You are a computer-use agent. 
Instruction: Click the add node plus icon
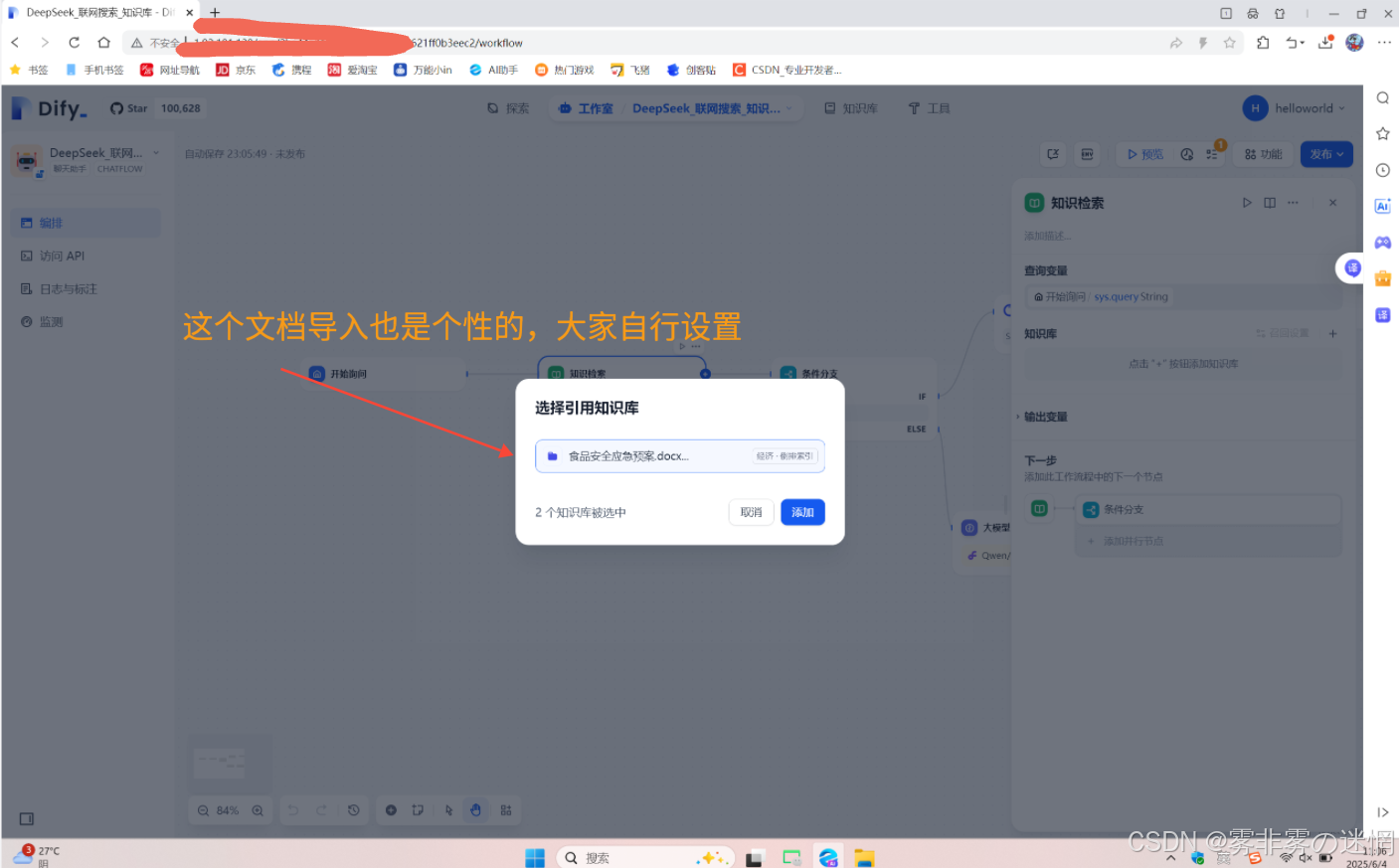click(x=391, y=810)
